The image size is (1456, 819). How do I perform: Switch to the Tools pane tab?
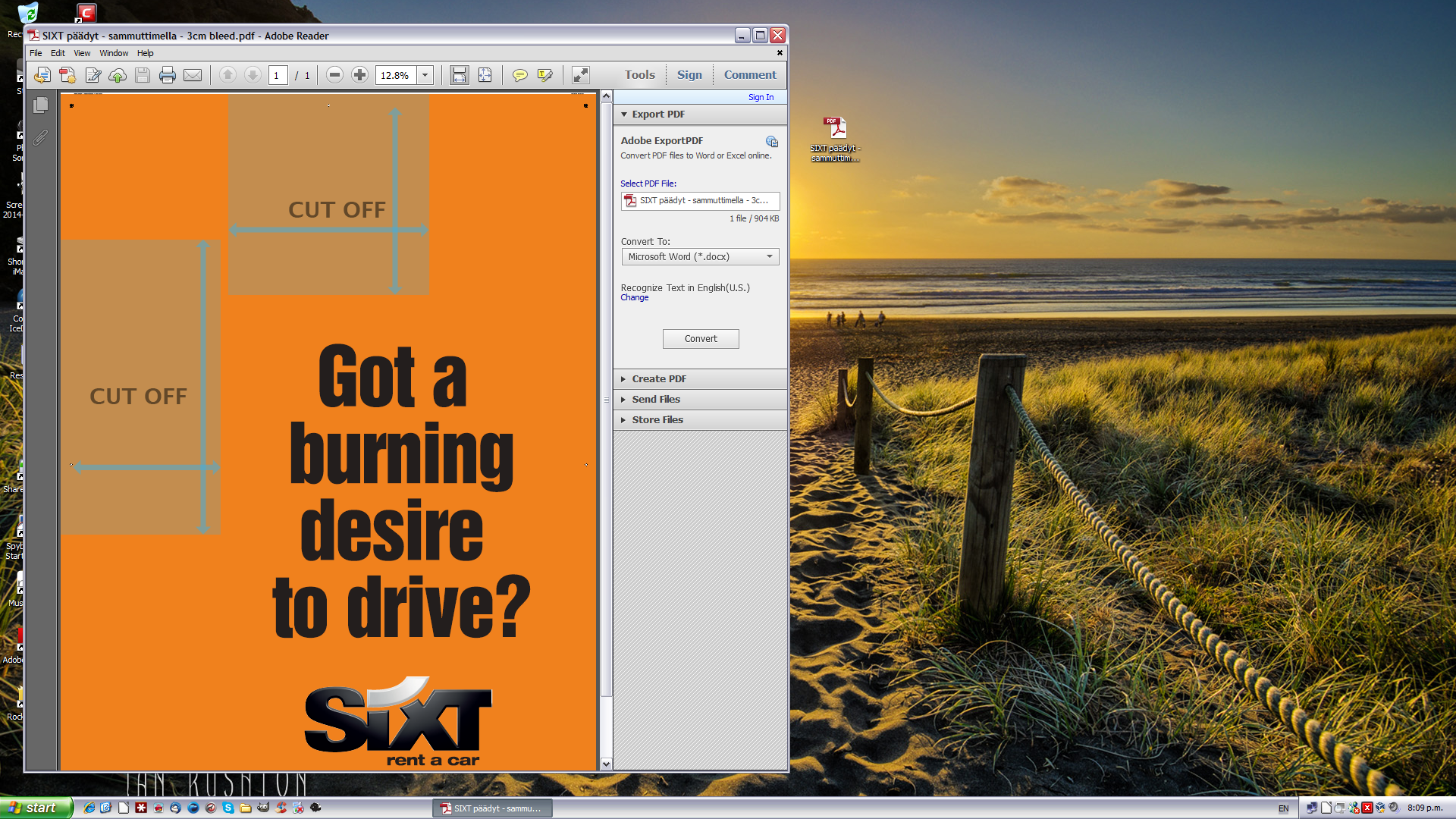[639, 74]
